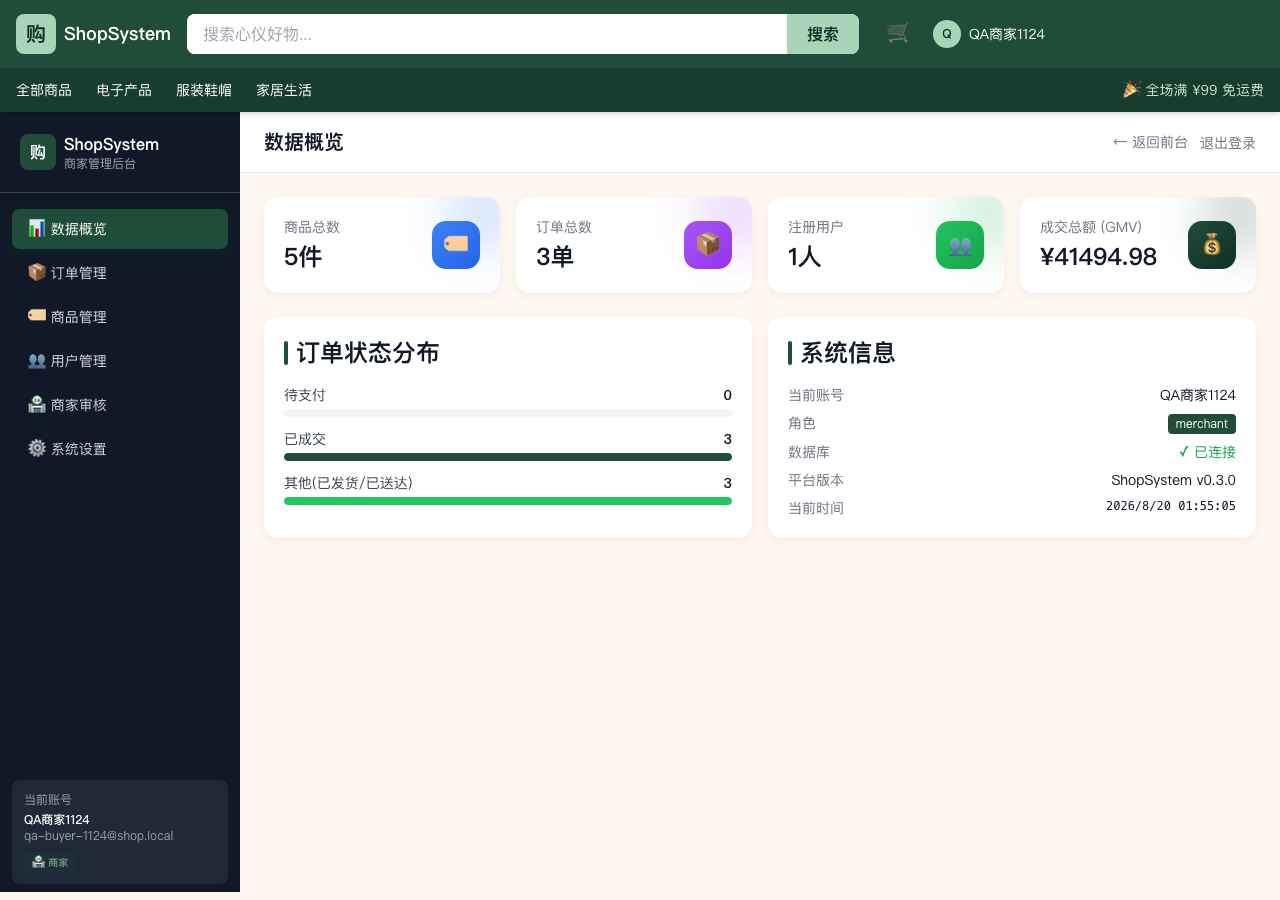Click the 1人 registered users value

805,257
